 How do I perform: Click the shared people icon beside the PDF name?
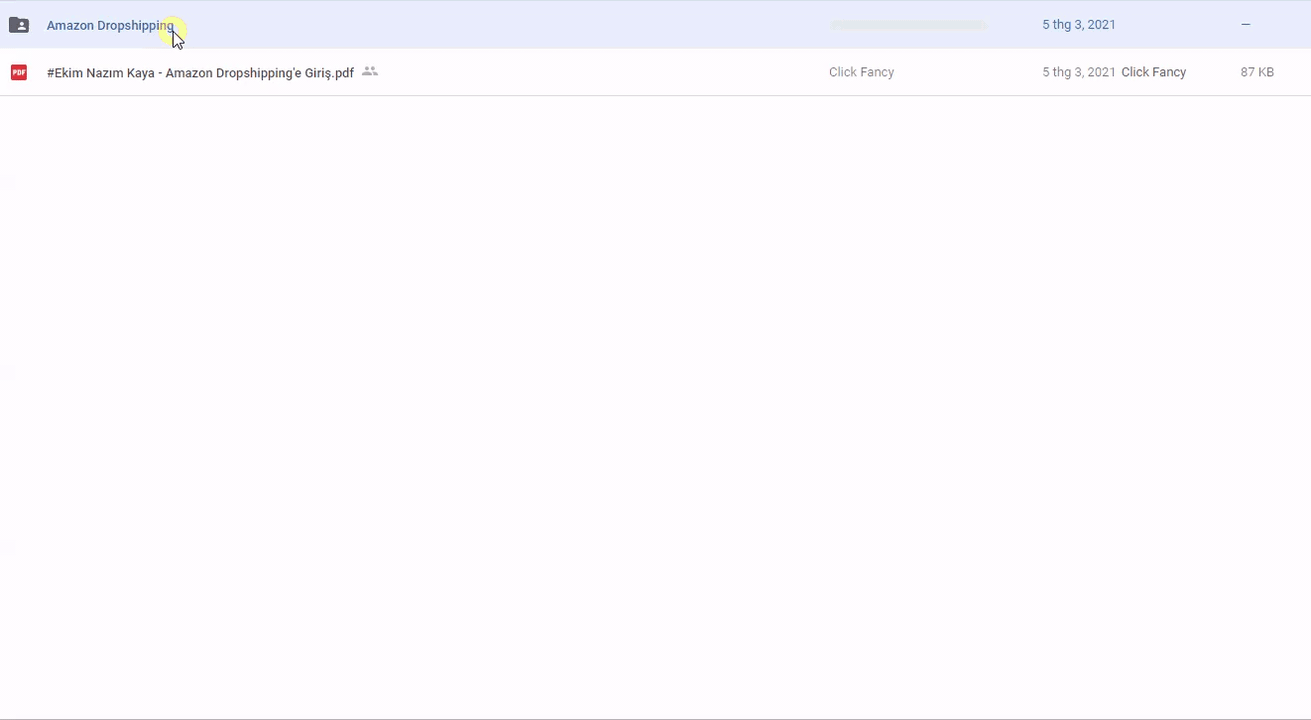(x=370, y=72)
